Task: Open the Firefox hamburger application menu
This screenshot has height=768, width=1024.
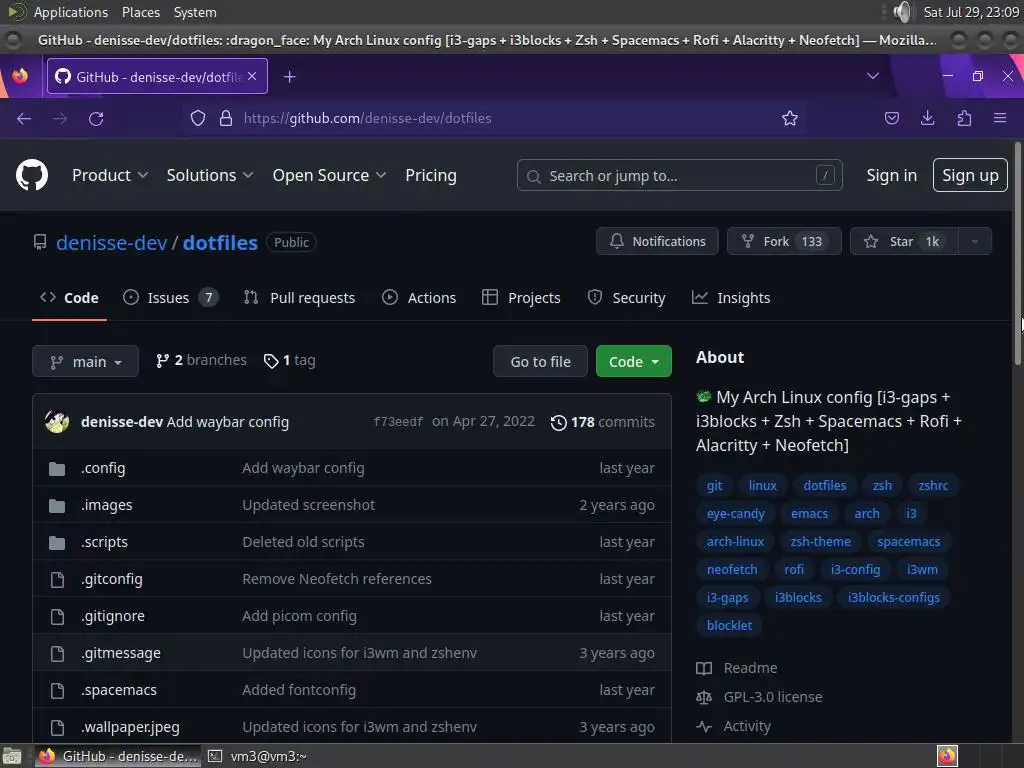Action: (1000, 118)
